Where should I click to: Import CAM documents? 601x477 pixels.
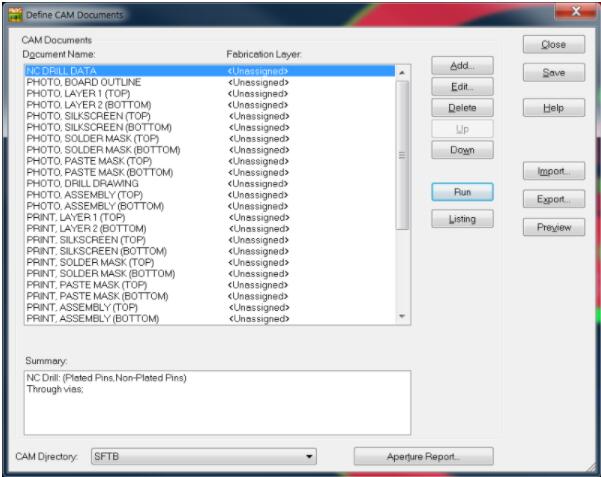pyautogui.click(x=554, y=171)
